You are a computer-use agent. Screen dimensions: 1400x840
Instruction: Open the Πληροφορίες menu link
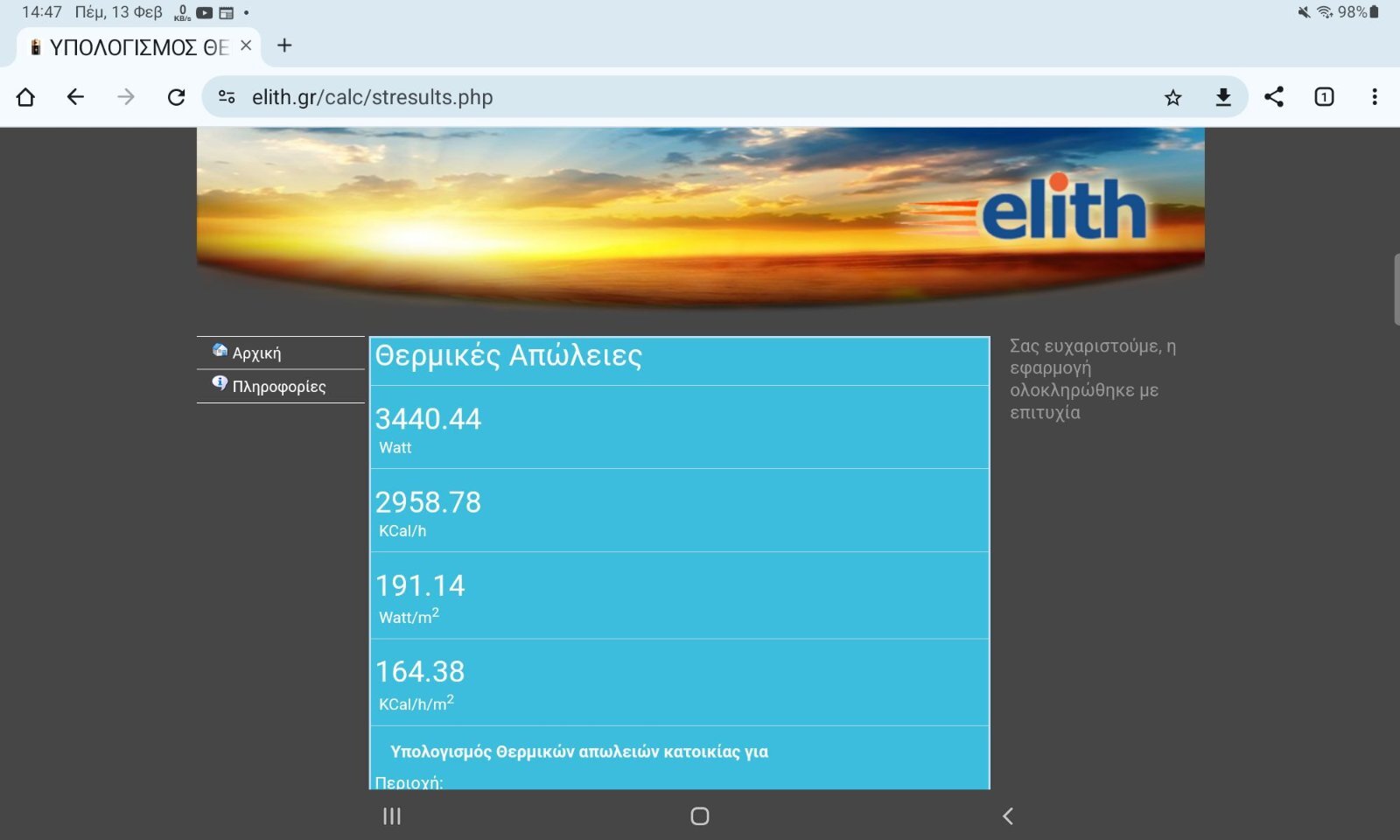coord(279,387)
